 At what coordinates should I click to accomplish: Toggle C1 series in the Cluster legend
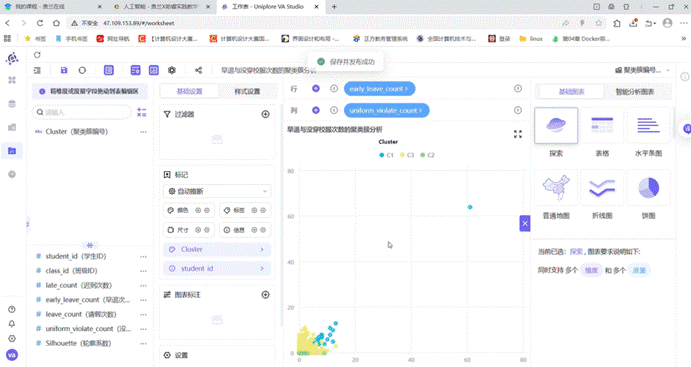click(386, 155)
